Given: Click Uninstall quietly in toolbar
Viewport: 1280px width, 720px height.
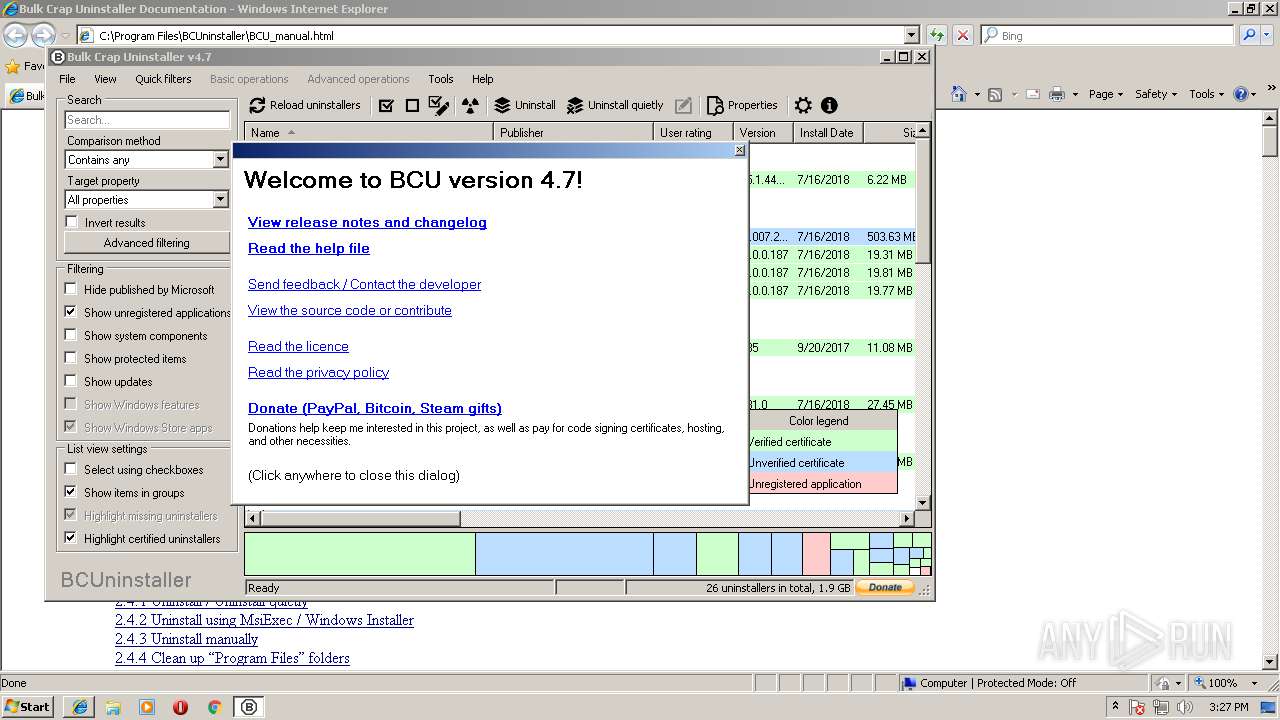Looking at the screenshot, I should 615,105.
